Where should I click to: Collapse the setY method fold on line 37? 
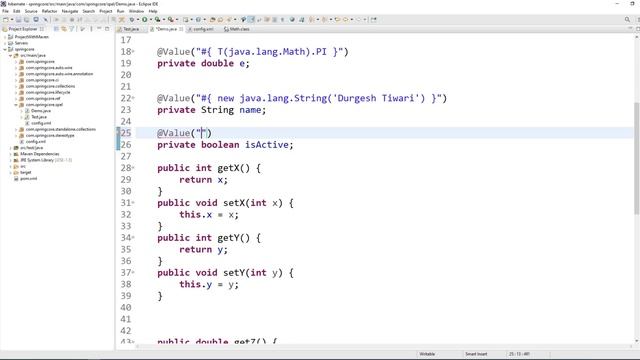[x=133, y=272]
